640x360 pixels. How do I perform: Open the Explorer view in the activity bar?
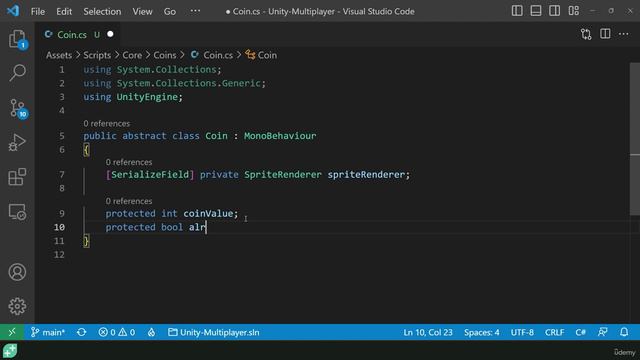(x=17, y=40)
